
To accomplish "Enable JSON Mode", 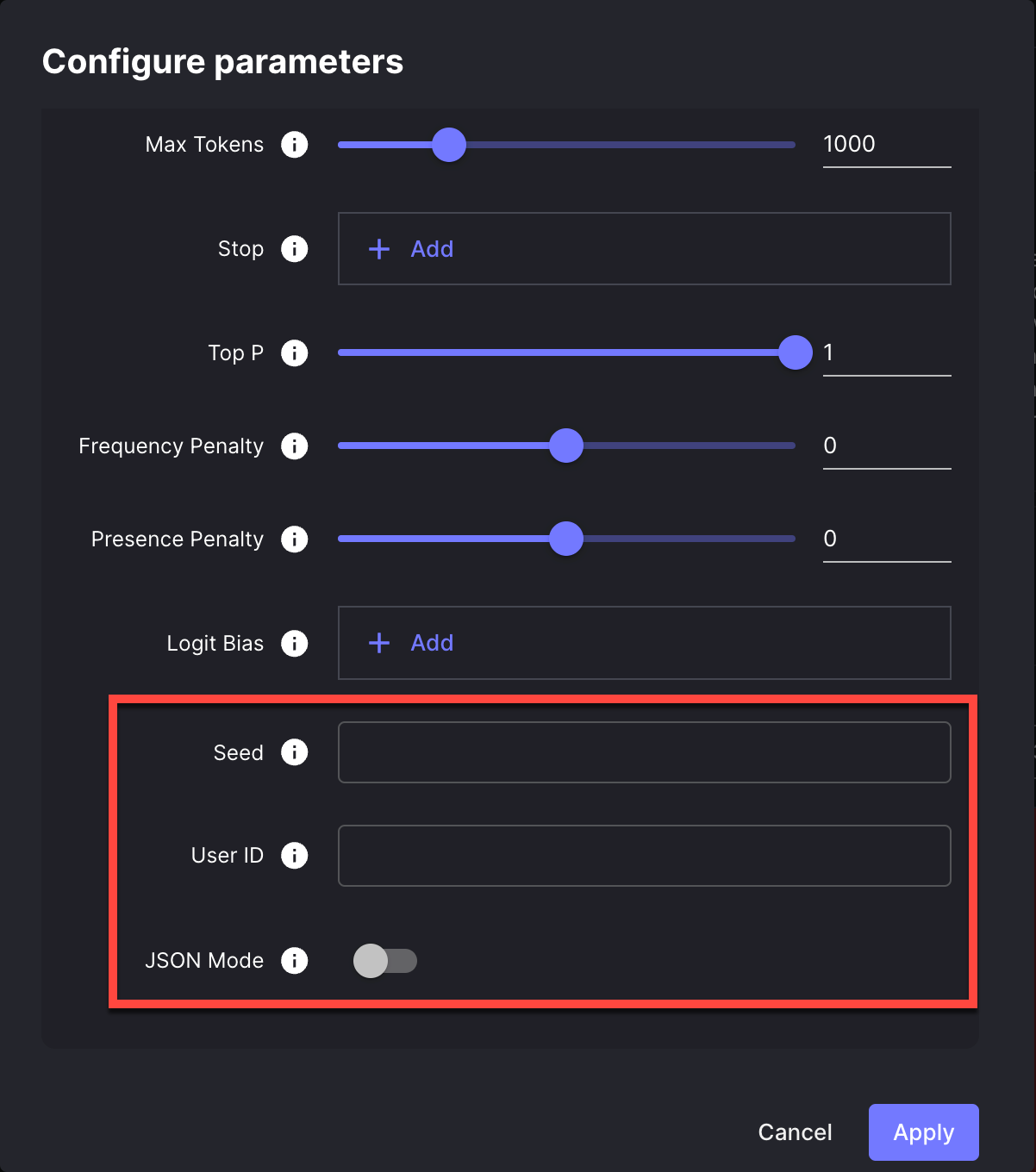I will [385, 960].
